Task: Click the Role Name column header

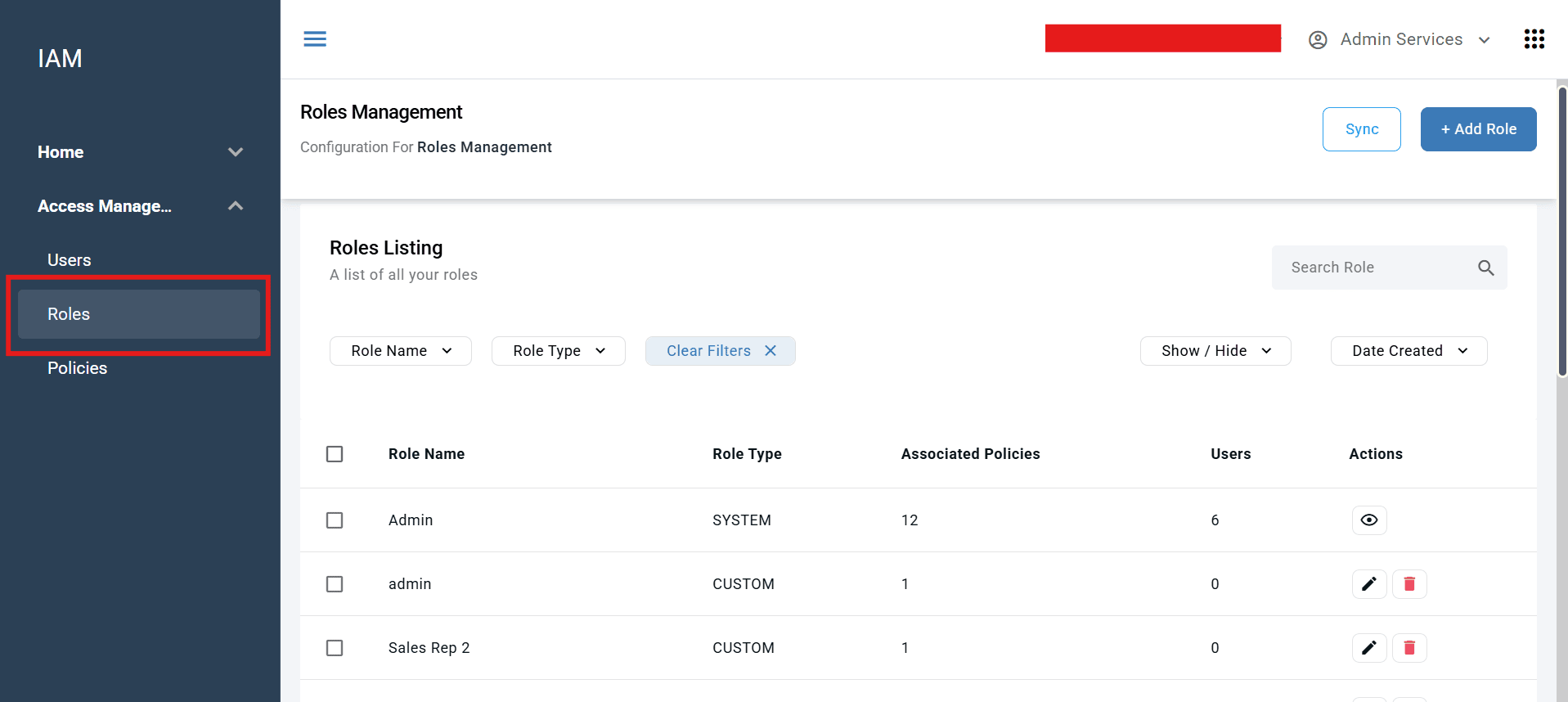Action: tap(426, 454)
